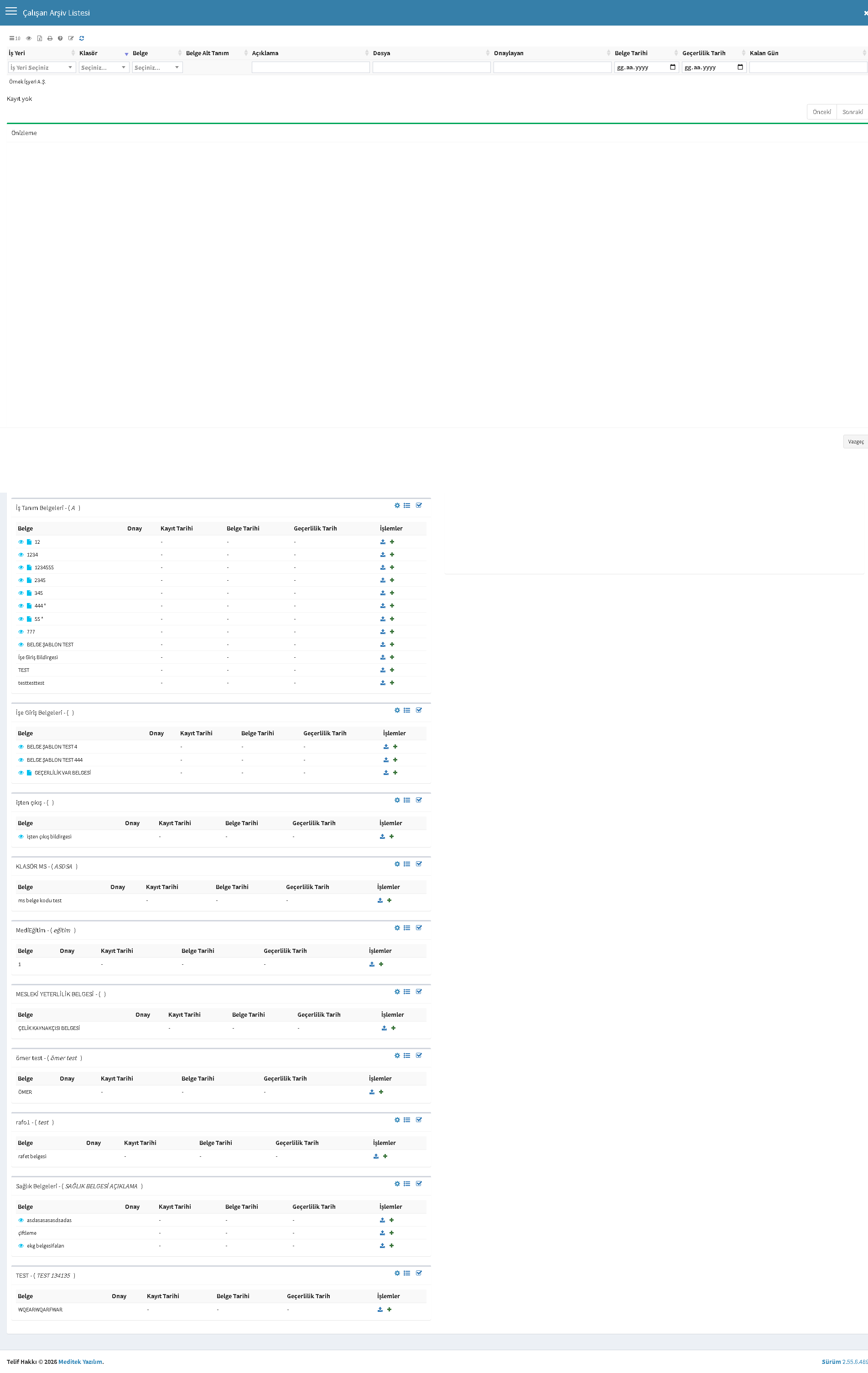The height and width of the screenshot is (1373, 868).
Task: Open settings gear for MediEğitim folder
Action: point(397,928)
